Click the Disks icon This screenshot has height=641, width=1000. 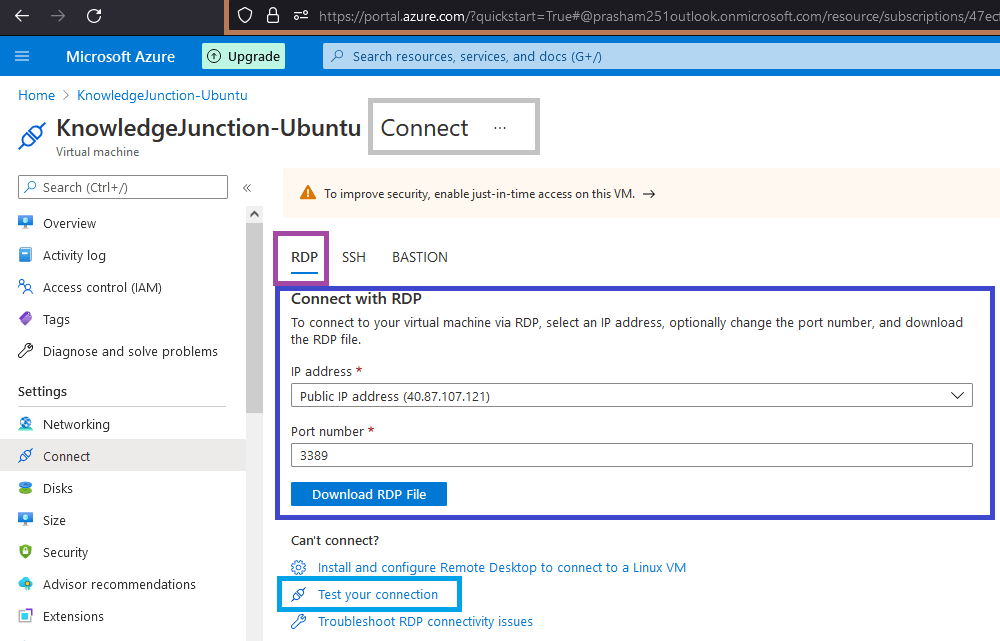pos(26,488)
